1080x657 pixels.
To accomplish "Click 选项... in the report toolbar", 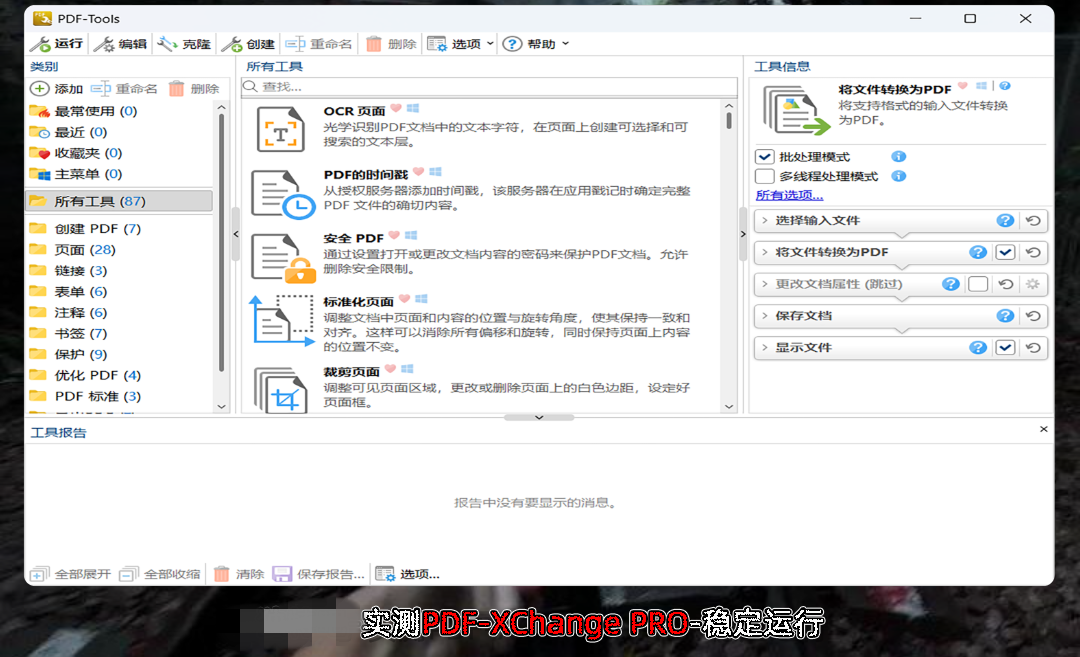I will [408, 574].
